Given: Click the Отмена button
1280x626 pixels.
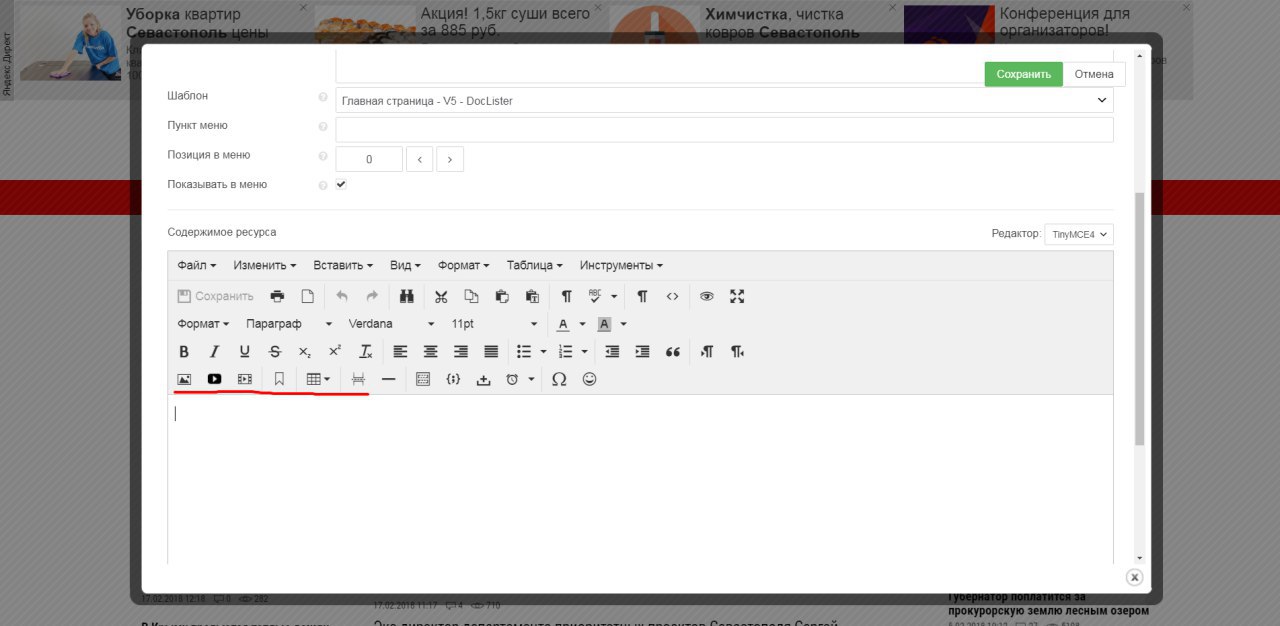Looking at the screenshot, I should [x=1094, y=74].
